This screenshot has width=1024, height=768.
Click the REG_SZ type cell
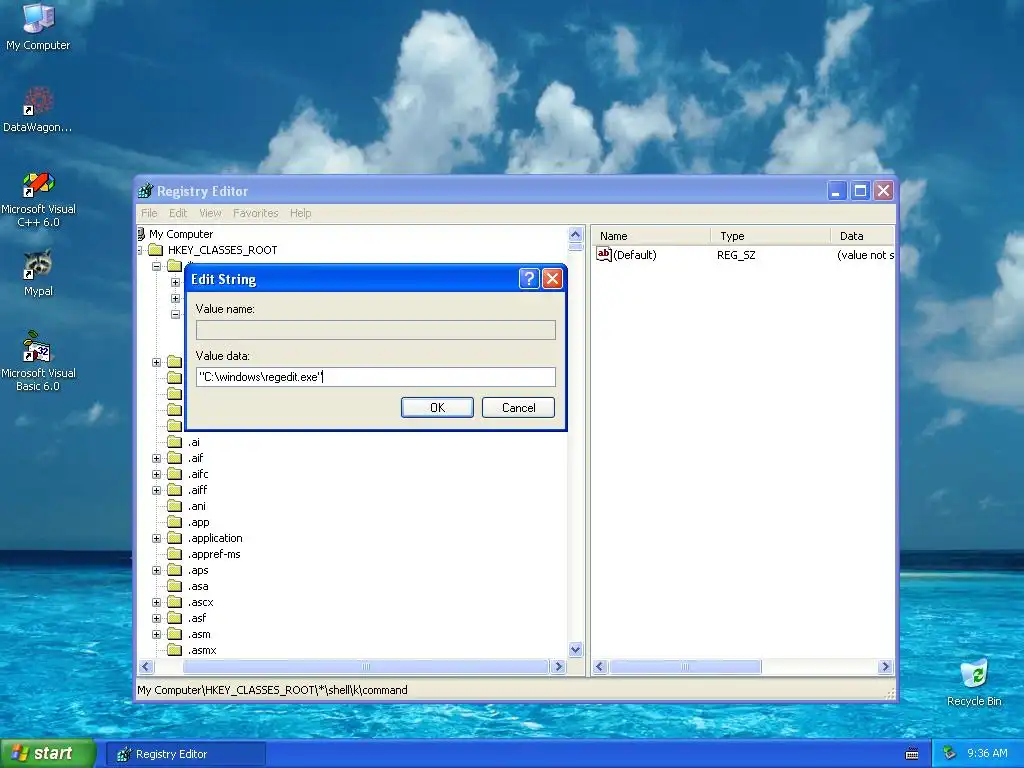[736, 255]
